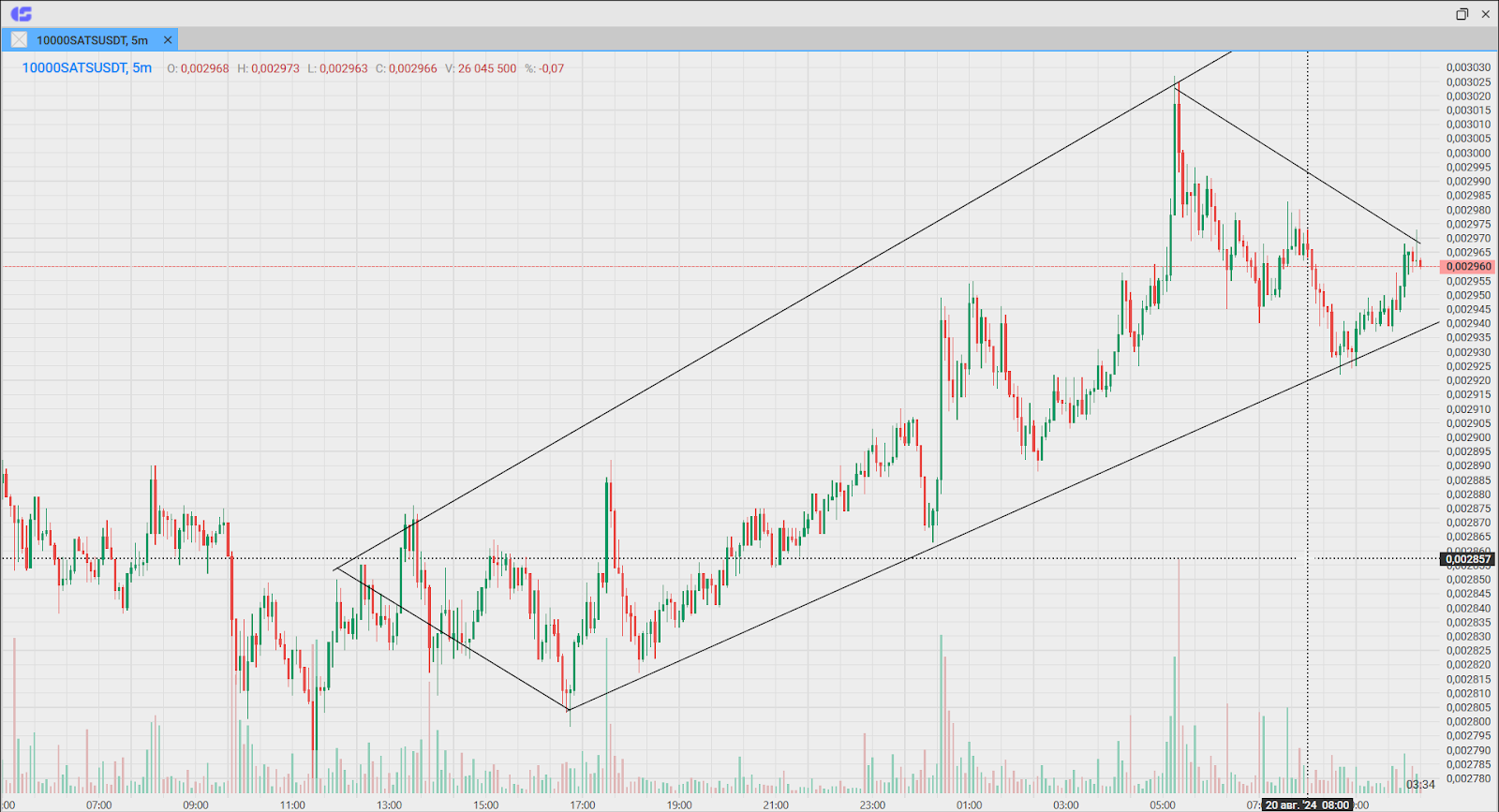Click the 09:00 label on time axis
This screenshot has width=1499, height=812.
coord(195,805)
